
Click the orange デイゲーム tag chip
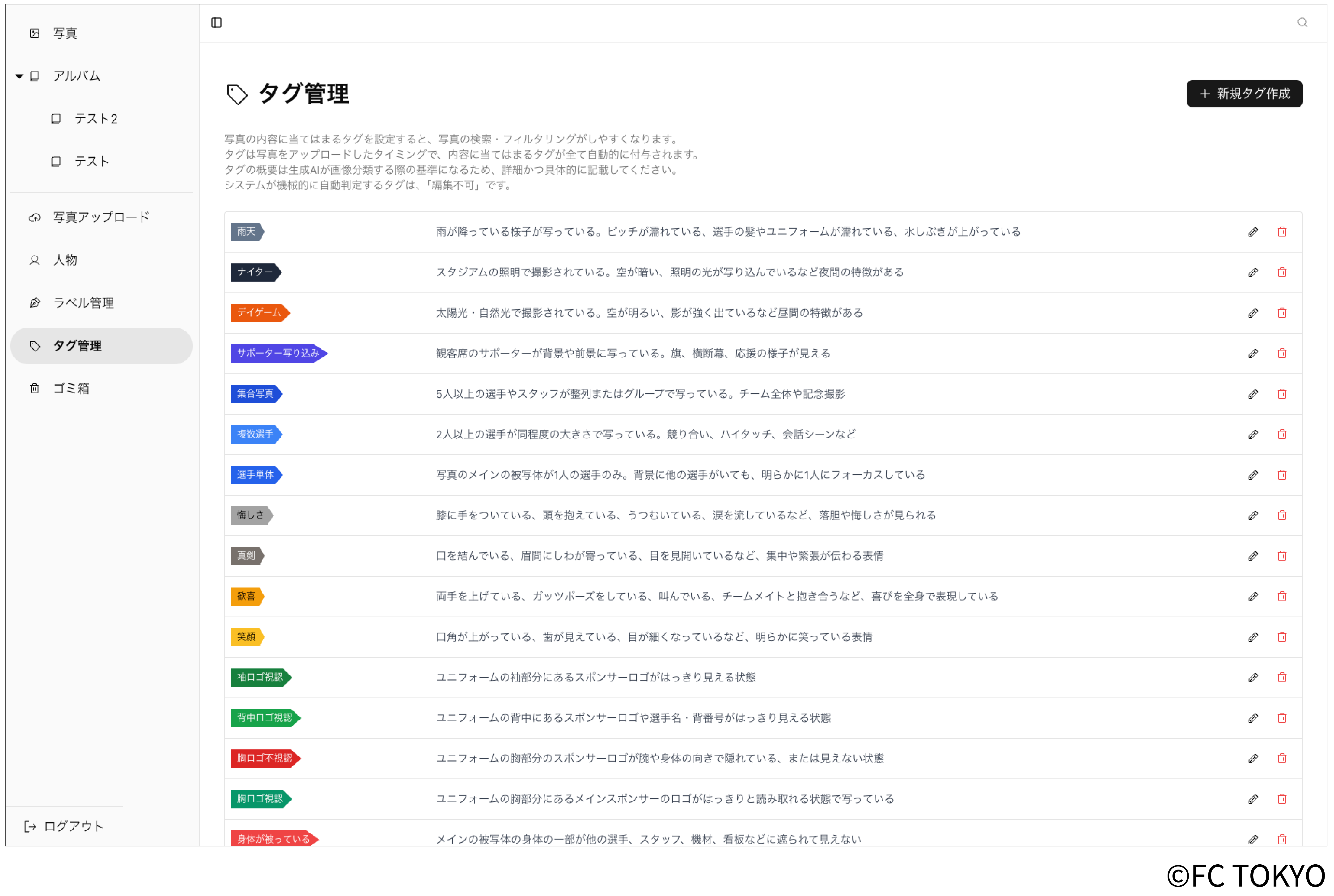tap(261, 313)
